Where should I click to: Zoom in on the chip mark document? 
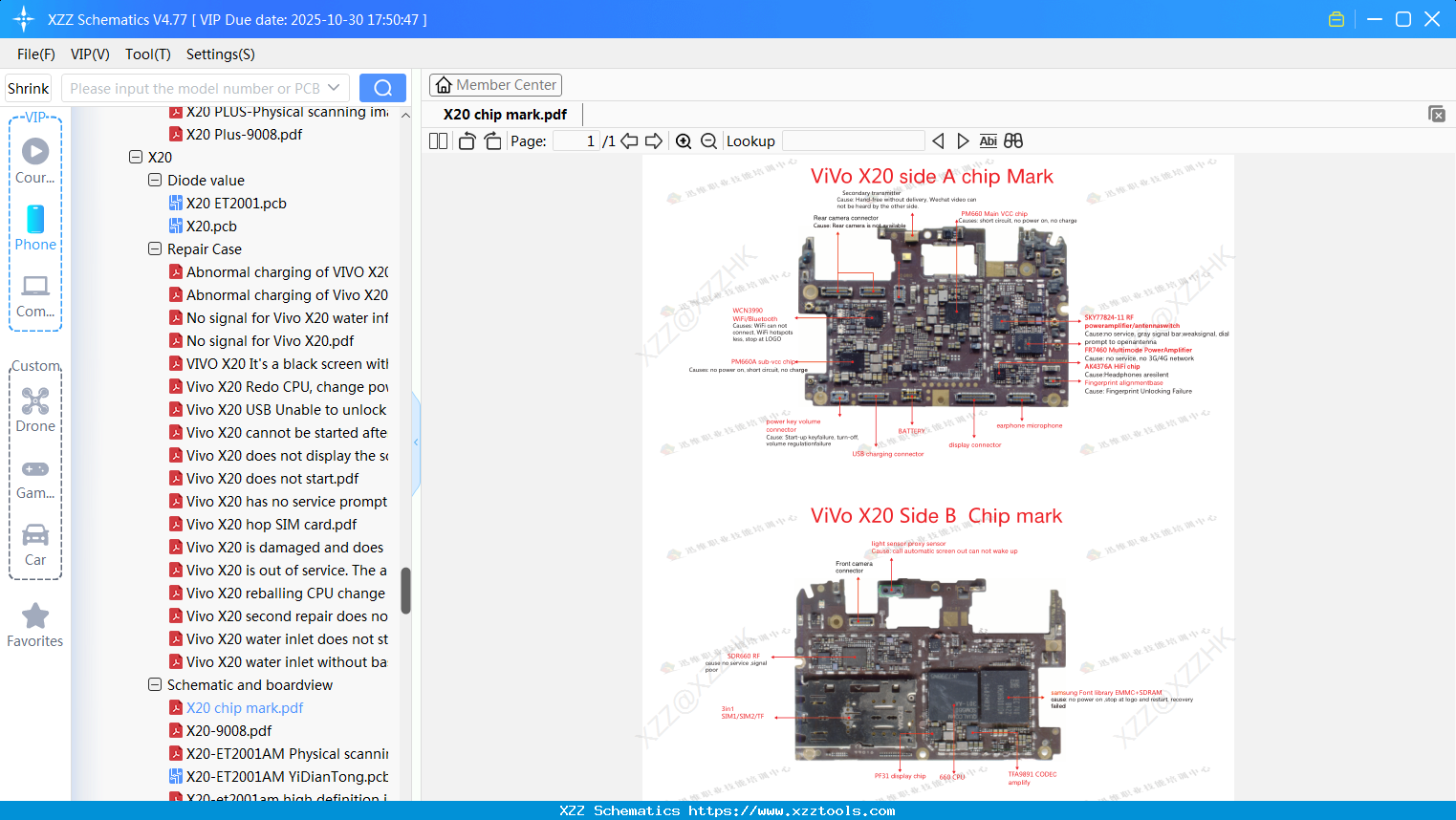(x=684, y=140)
